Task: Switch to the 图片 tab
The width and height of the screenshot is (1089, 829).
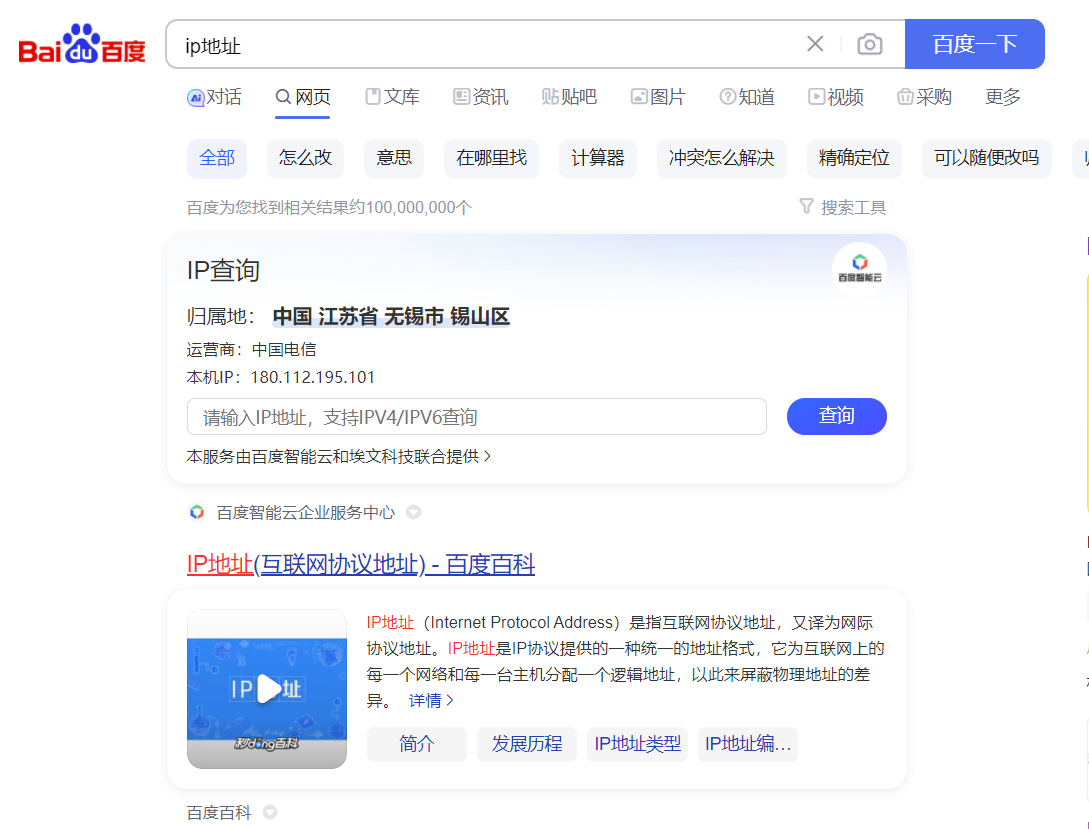Action: (658, 97)
